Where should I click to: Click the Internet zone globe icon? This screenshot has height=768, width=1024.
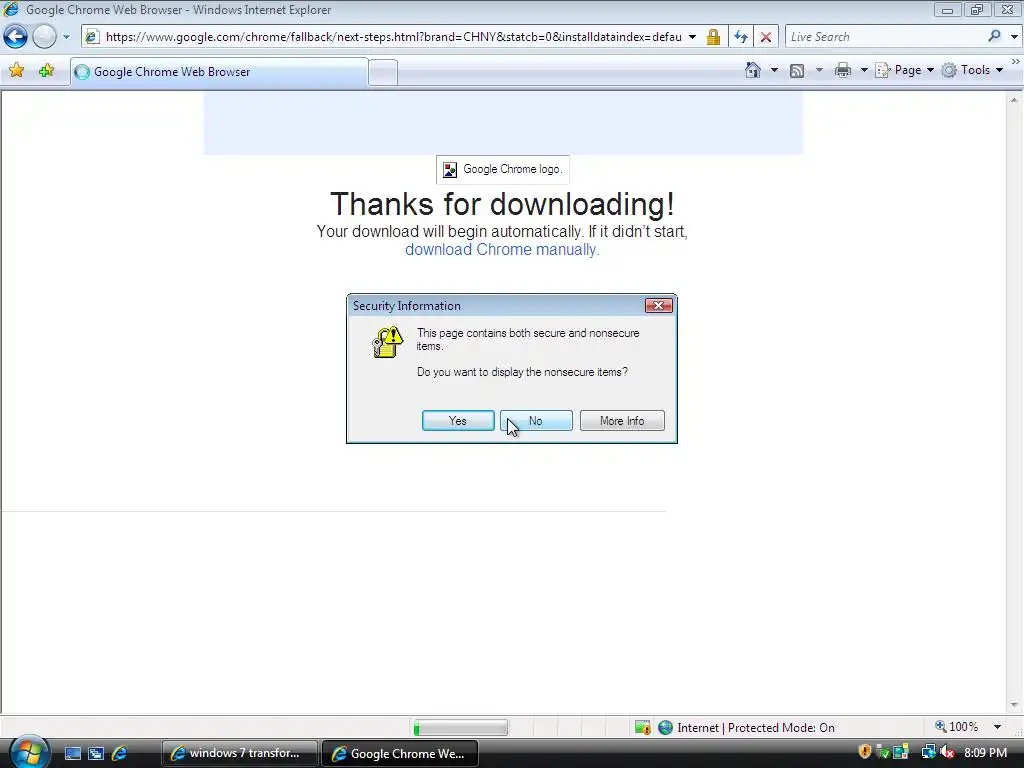(665, 728)
